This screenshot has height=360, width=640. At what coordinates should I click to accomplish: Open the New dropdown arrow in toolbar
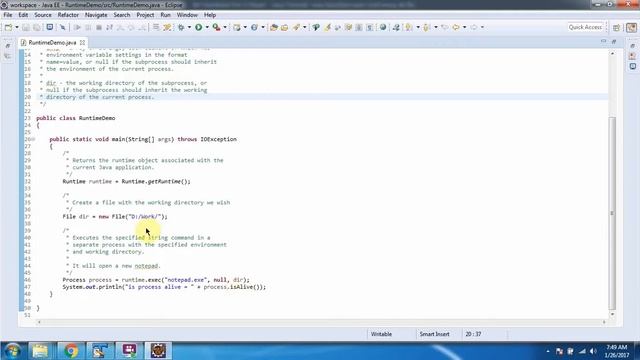coord(17,27)
